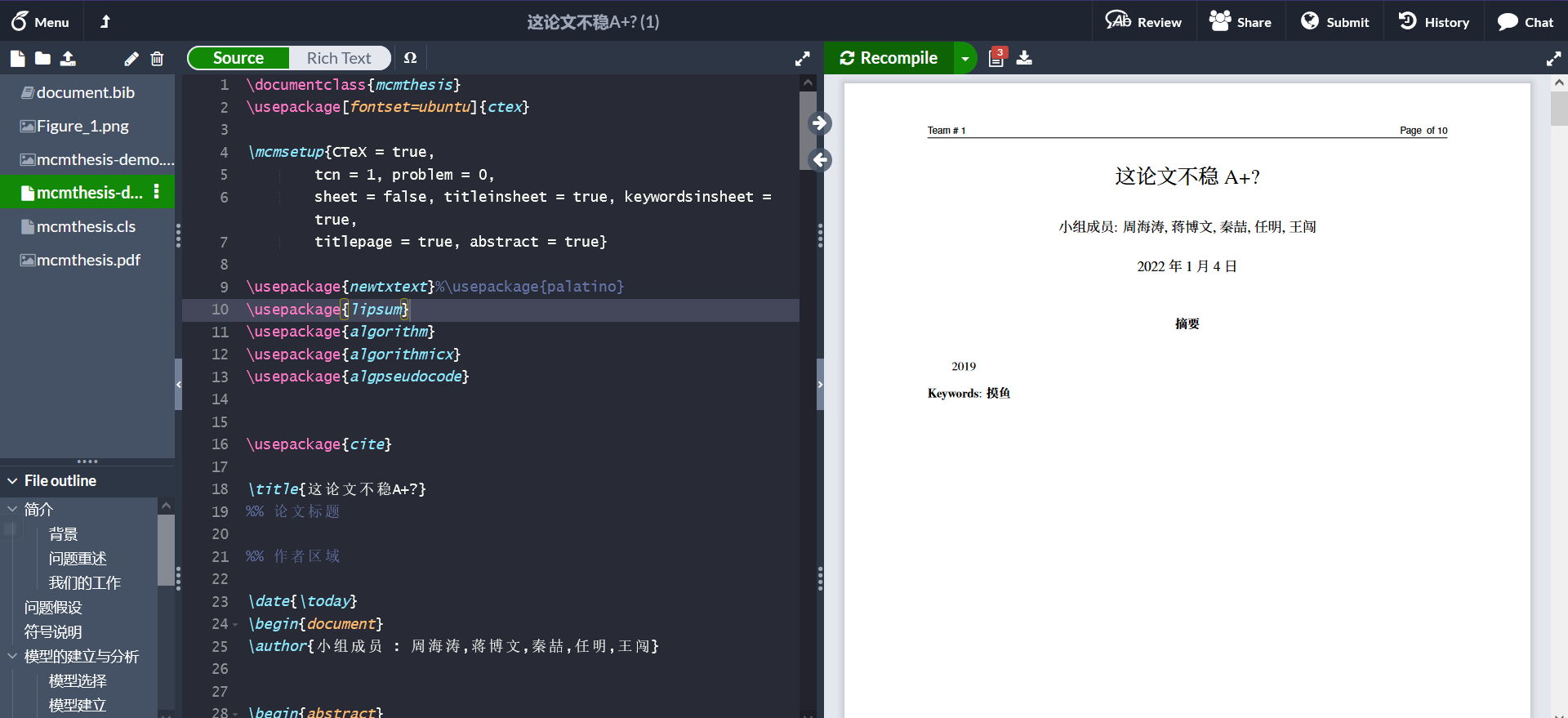The height and width of the screenshot is (718, 1568).
Task: Click the Submit button
Action: [1334, 22]
